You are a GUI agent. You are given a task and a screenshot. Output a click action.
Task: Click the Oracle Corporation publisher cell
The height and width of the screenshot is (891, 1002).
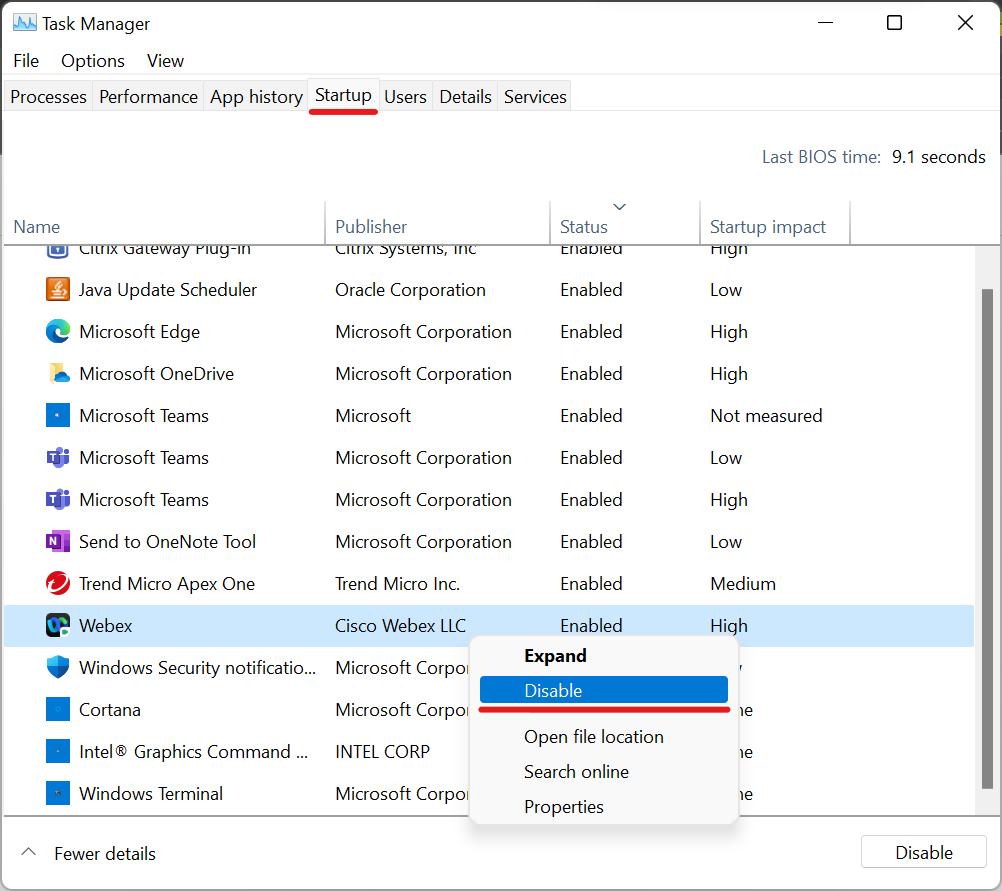(410, 290)
